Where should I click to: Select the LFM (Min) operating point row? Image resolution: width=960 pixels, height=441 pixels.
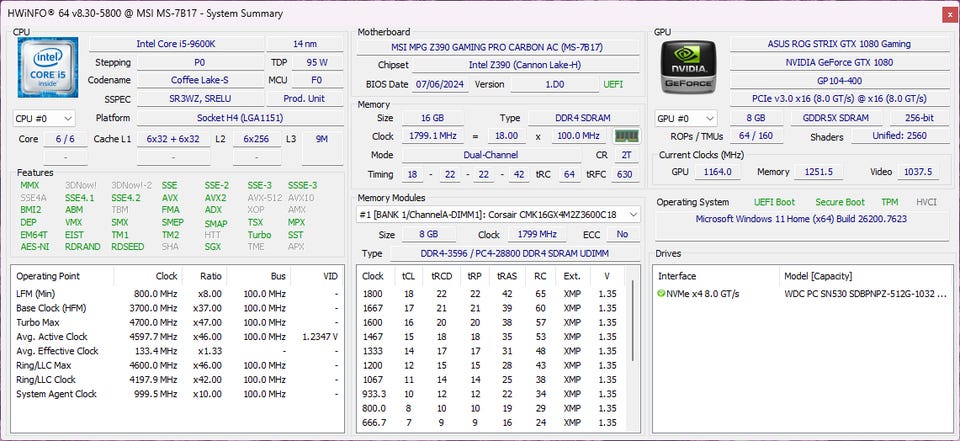(178, 293)
